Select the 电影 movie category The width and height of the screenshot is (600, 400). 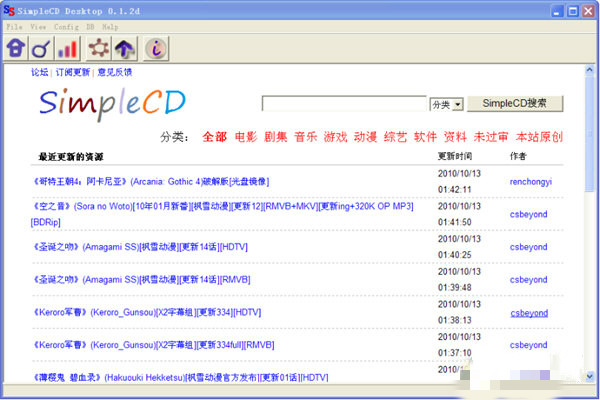click(245, 137)
